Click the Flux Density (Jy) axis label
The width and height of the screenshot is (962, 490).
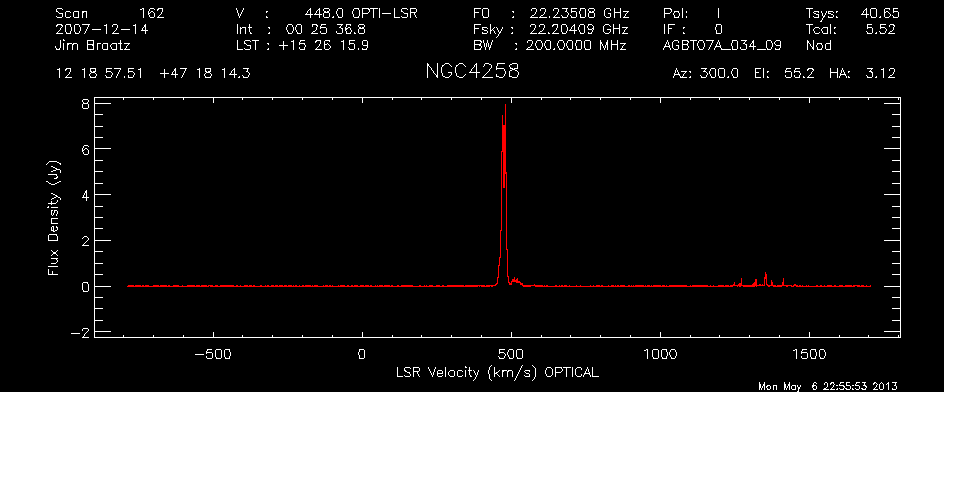click(x=54, y=218)
